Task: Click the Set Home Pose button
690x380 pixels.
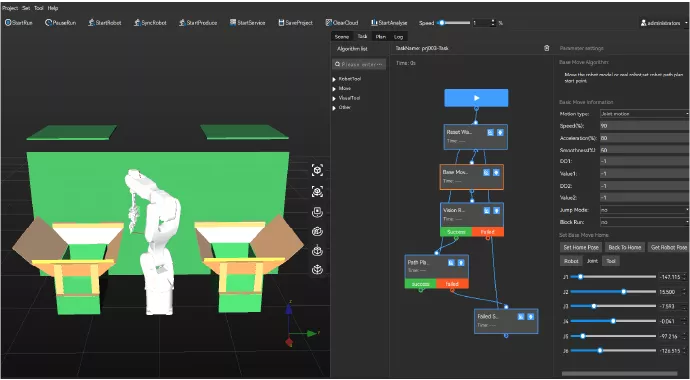Action: click(x=580, y=247)
